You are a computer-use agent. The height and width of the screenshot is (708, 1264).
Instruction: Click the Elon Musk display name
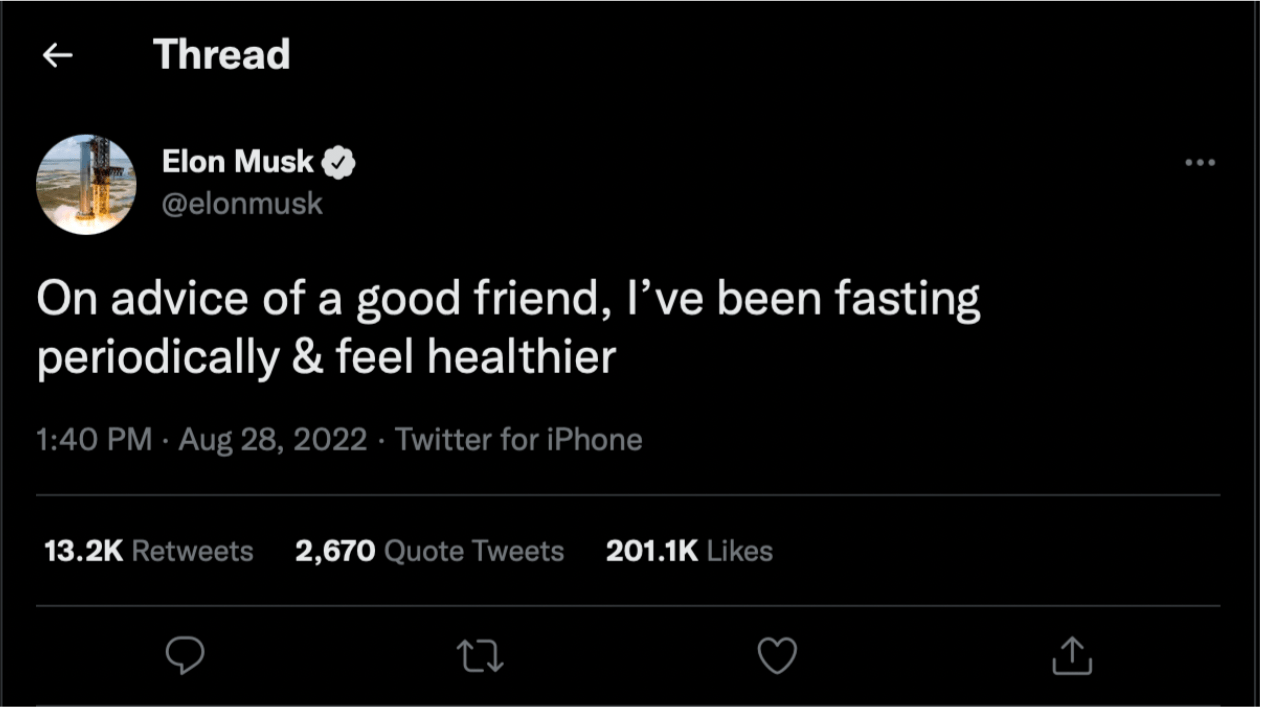pyautogui.click(x=238, y=161)
